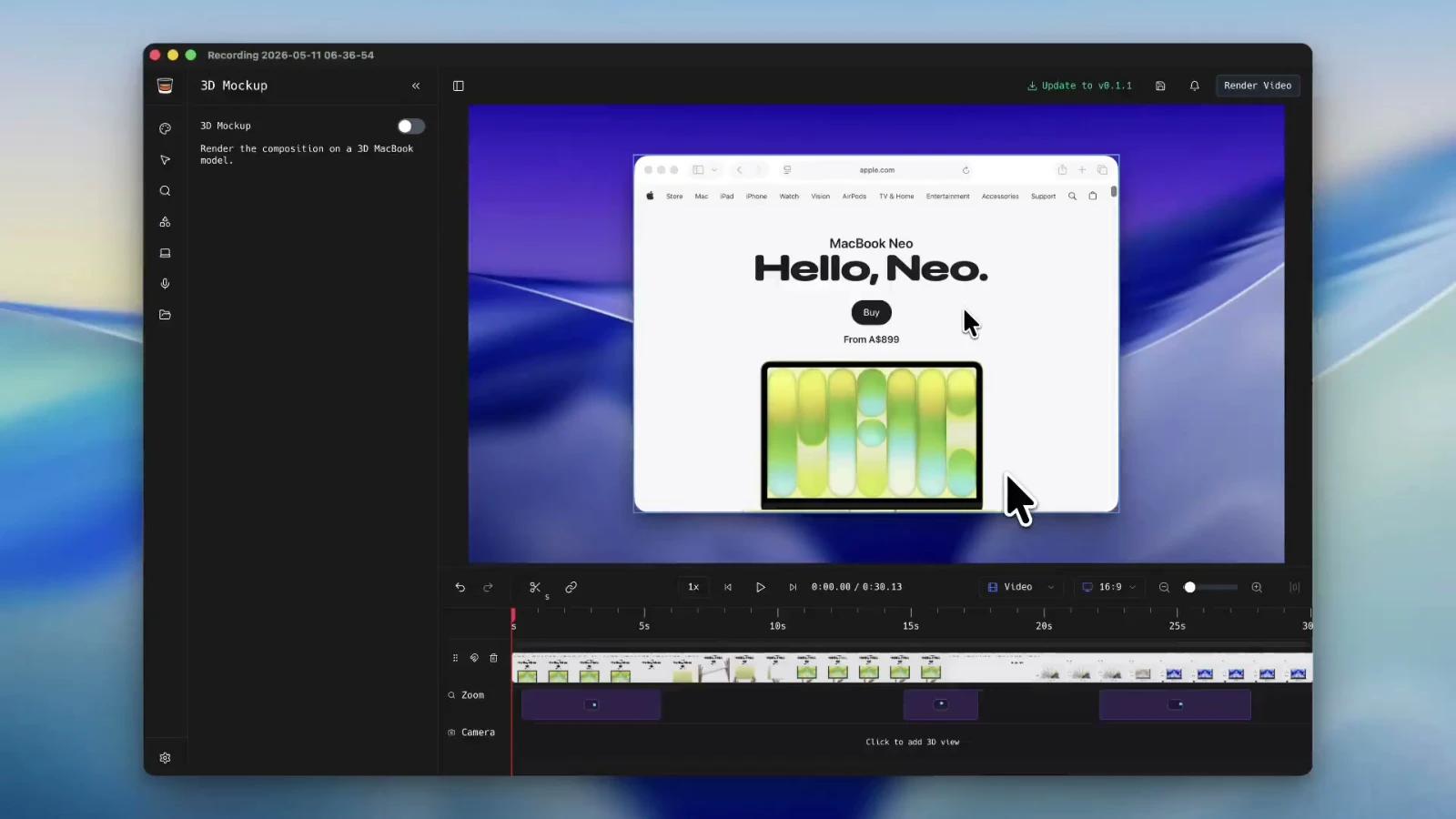This screenshot has width=1456, height=819.
Task: Select the middle zoom segment near 15s
Action: click(x=941, y=705)
